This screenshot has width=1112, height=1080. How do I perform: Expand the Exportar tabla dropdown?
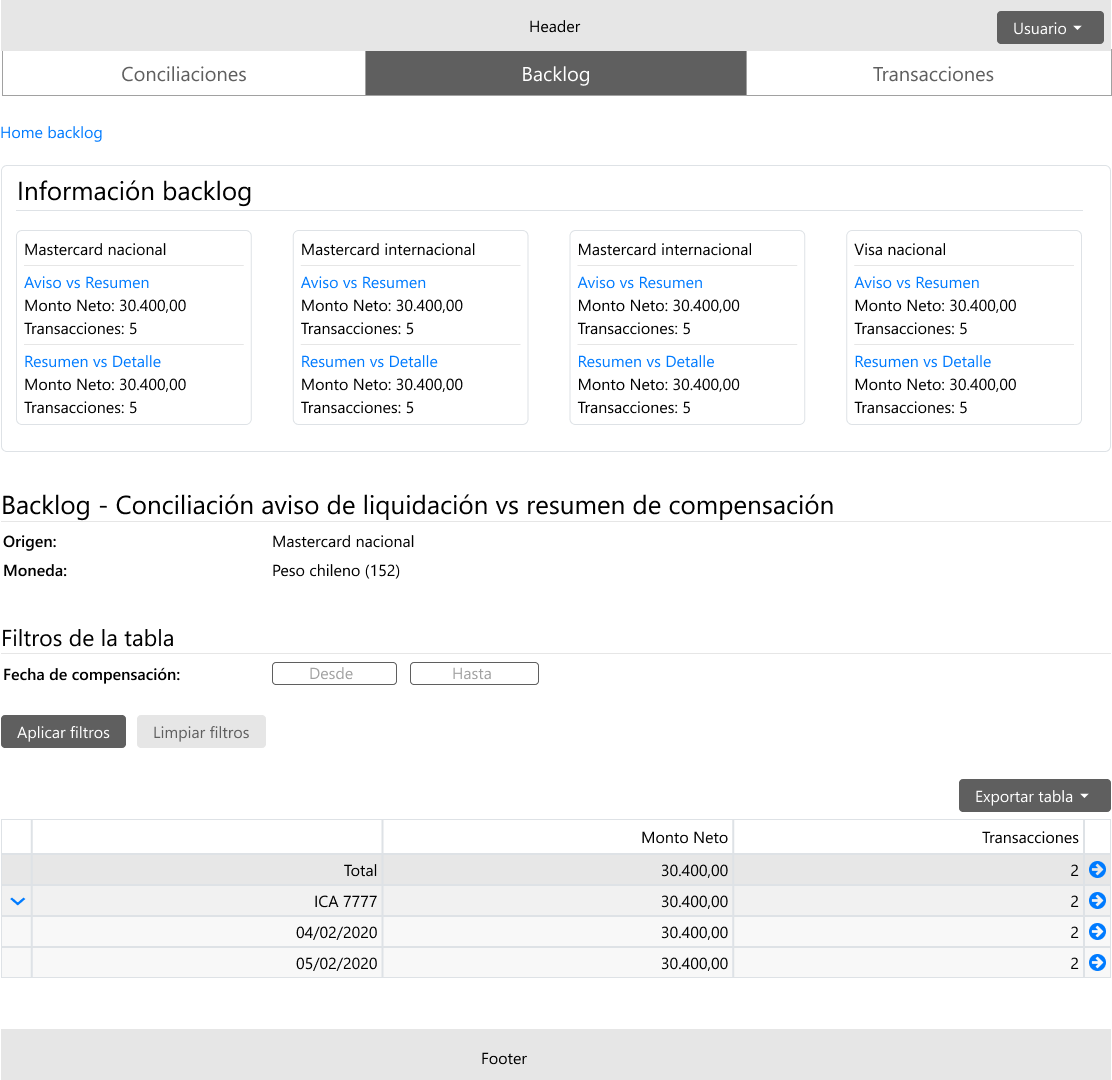point(1034,796)
